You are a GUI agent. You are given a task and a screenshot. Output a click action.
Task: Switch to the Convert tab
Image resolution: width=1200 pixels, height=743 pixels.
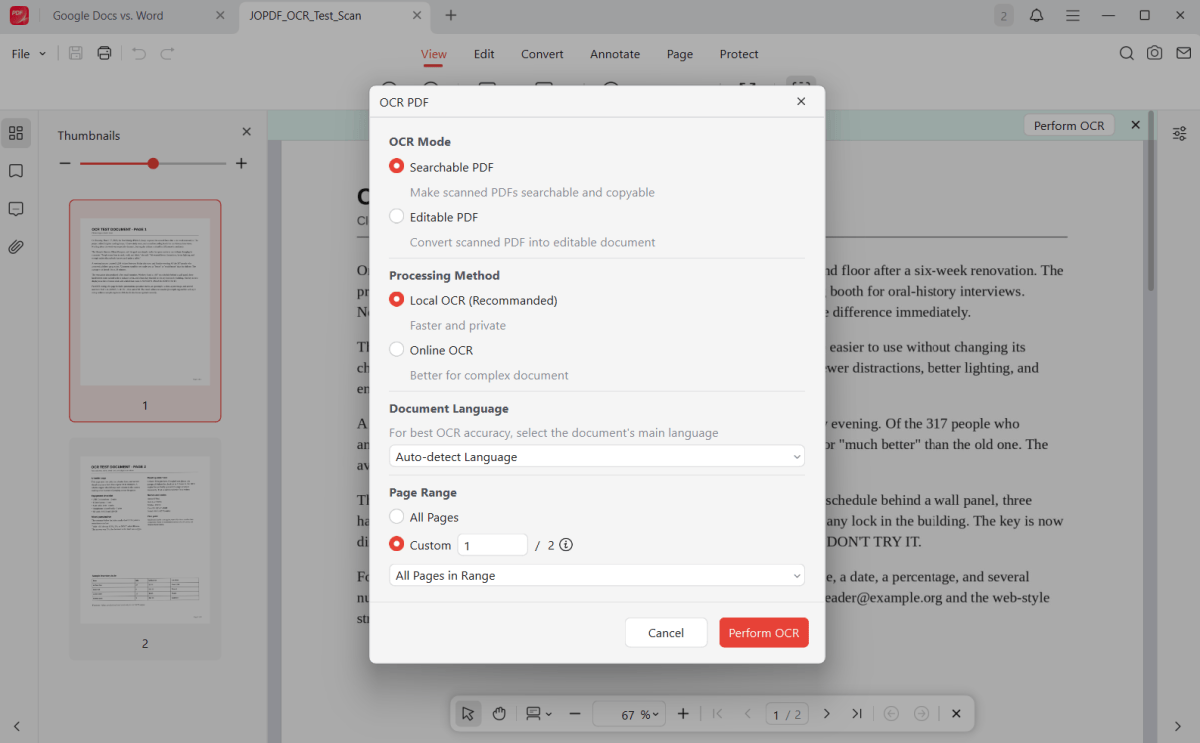(542, 54)
